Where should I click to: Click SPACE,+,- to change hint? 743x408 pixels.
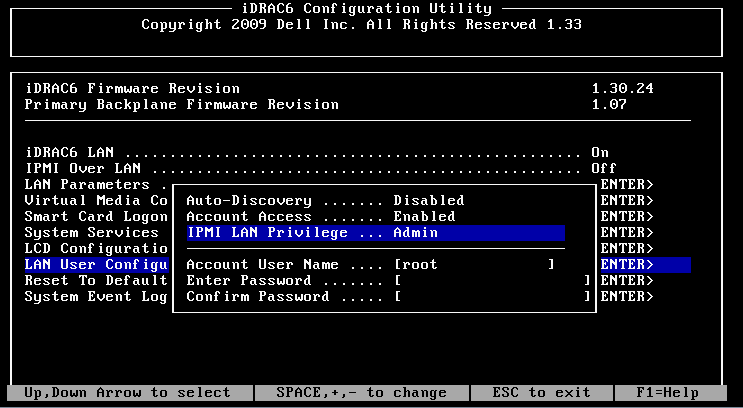[362, 393]
